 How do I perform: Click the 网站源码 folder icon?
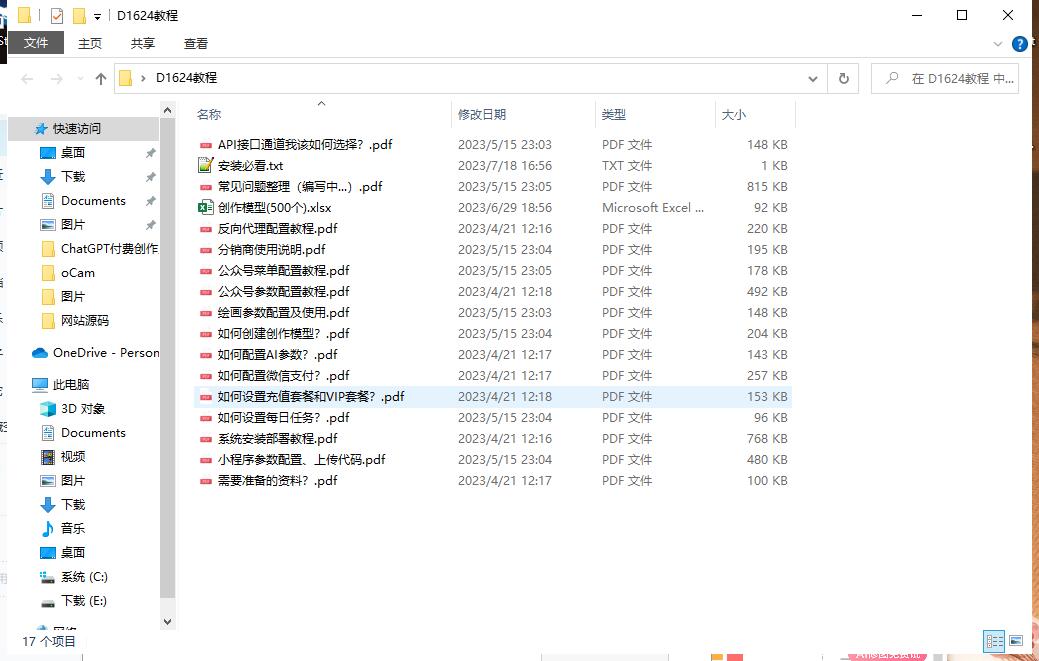tap(48, 321)
